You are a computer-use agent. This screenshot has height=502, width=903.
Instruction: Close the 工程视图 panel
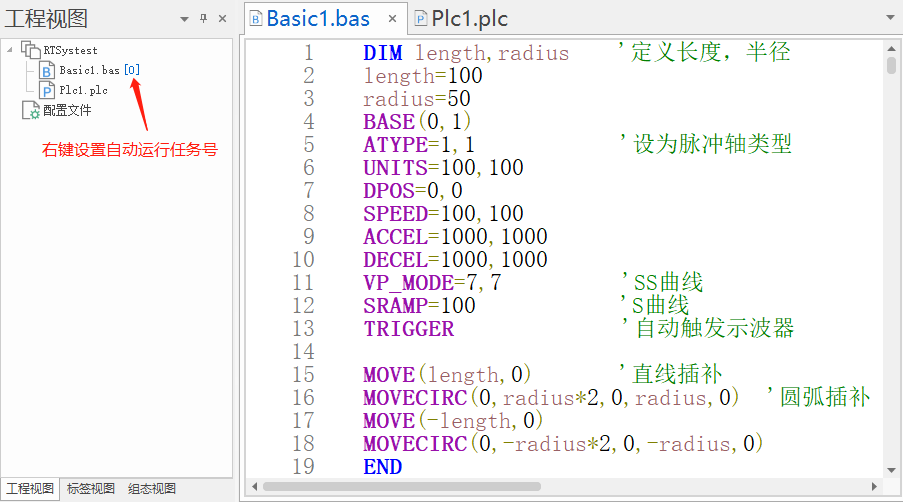[x=222, y=18]
